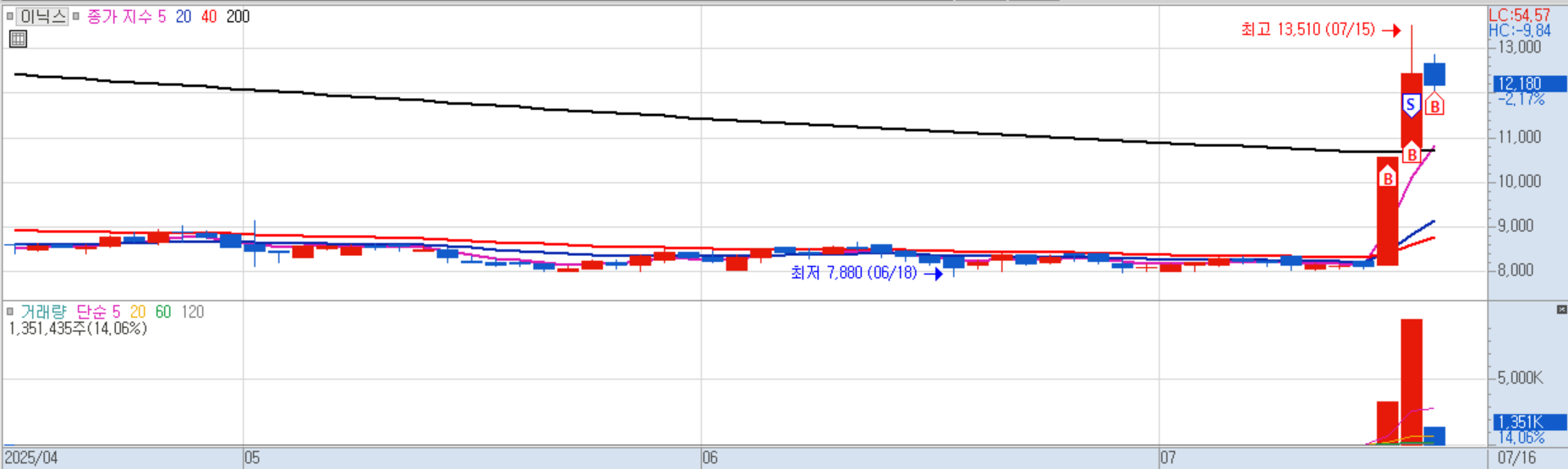Click the B marker on the 10,000 candle

(1387, 177)
